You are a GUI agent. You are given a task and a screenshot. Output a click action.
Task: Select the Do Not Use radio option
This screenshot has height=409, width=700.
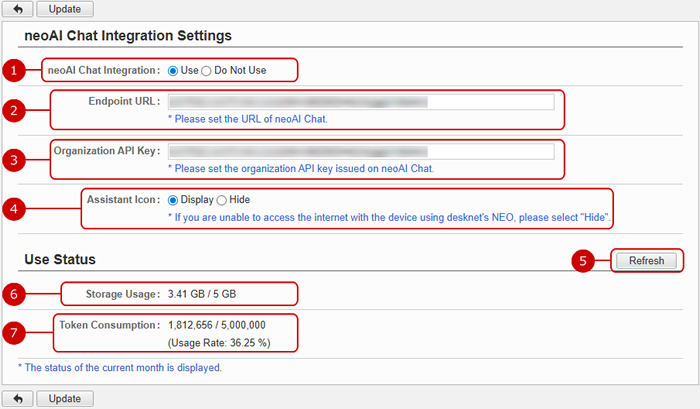(206, 71)
